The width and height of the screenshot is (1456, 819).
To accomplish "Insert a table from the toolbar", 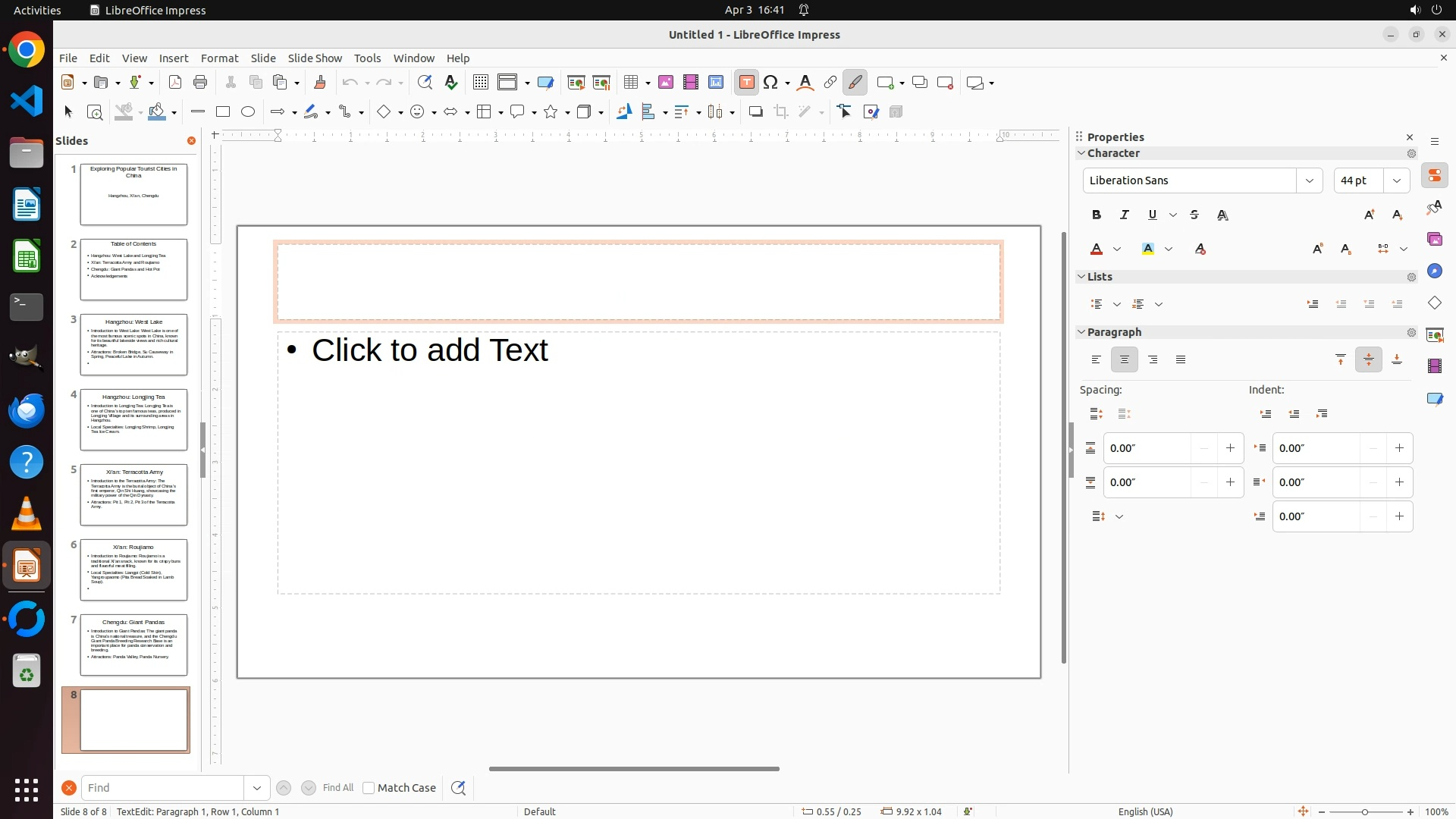I will tap(631, 83).
